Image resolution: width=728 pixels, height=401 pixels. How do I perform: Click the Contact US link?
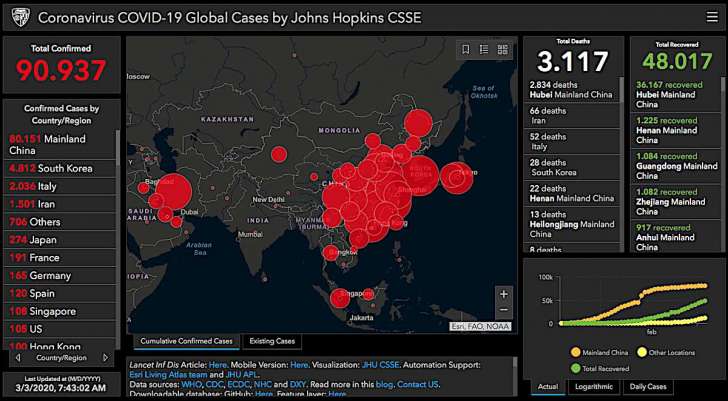coord(417,385)
